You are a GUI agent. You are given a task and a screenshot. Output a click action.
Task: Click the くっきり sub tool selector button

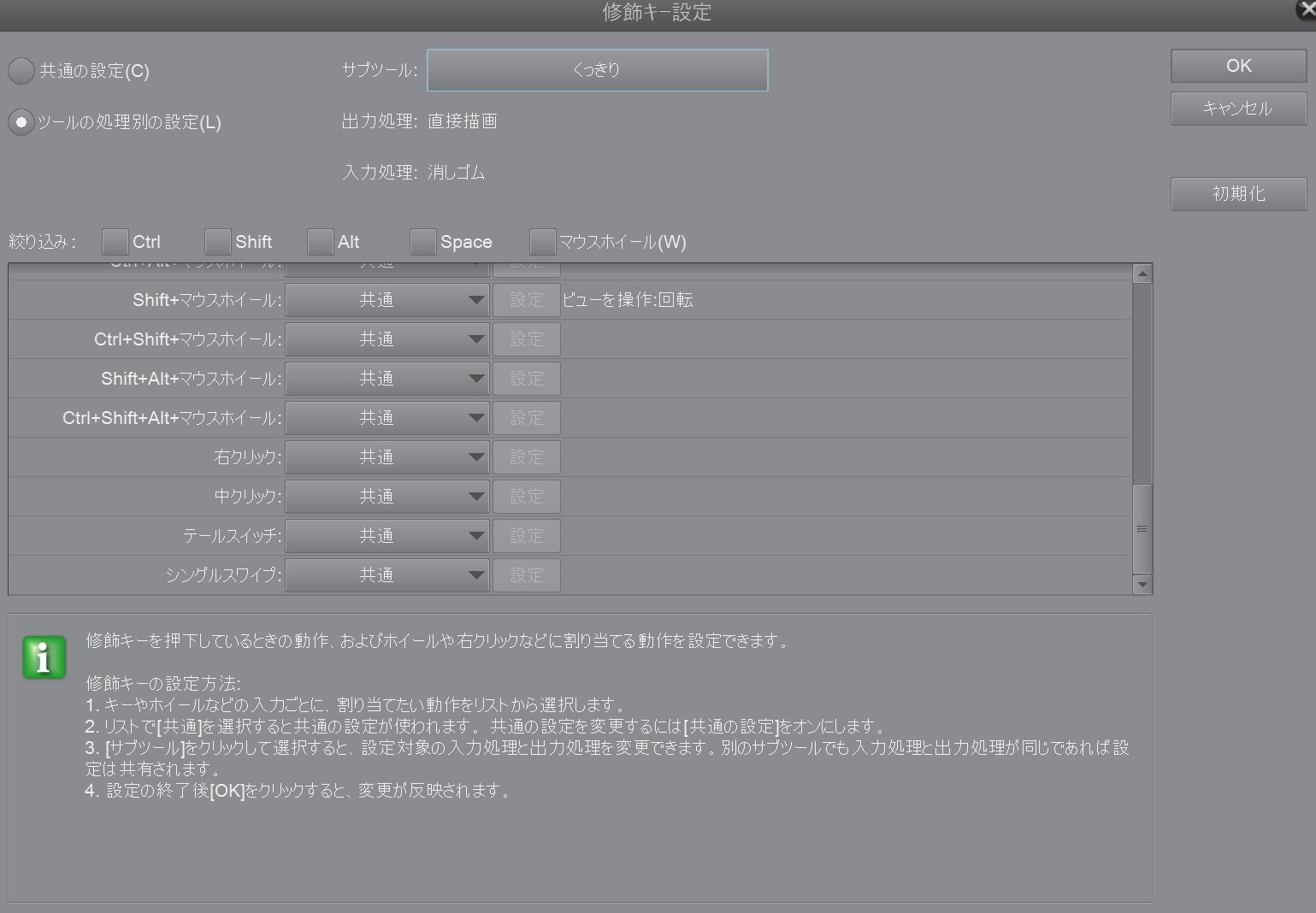click(x=597, y=70)
